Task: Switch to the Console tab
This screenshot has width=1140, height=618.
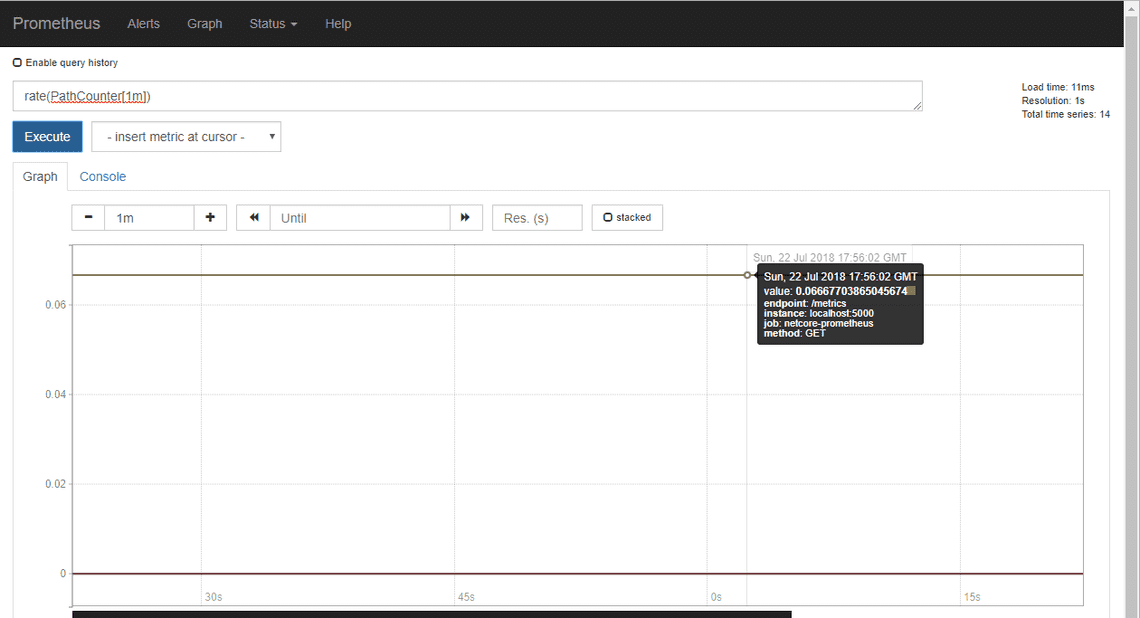Action: pos(102,176)
